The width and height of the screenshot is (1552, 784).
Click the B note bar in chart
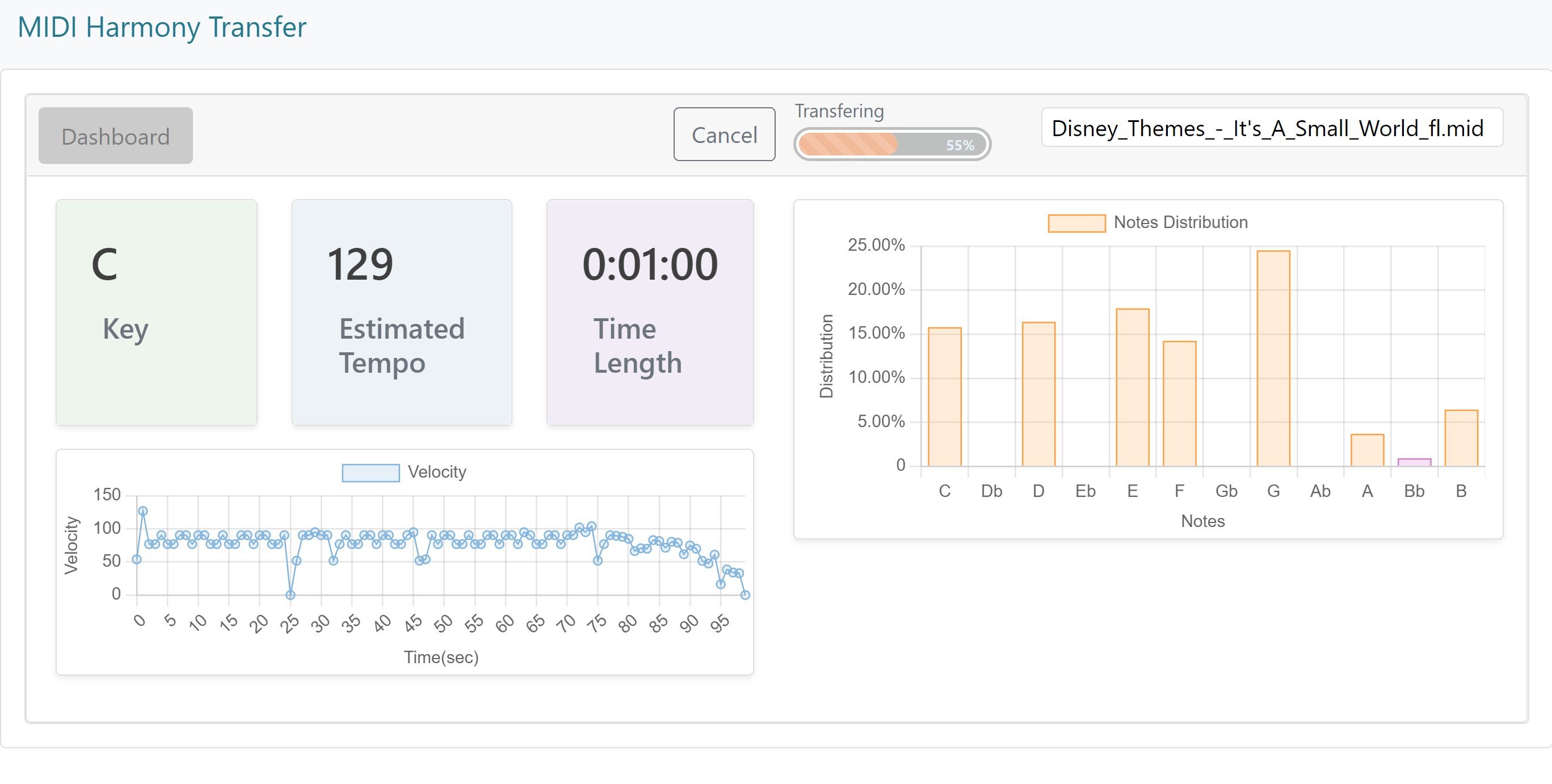1461,438
